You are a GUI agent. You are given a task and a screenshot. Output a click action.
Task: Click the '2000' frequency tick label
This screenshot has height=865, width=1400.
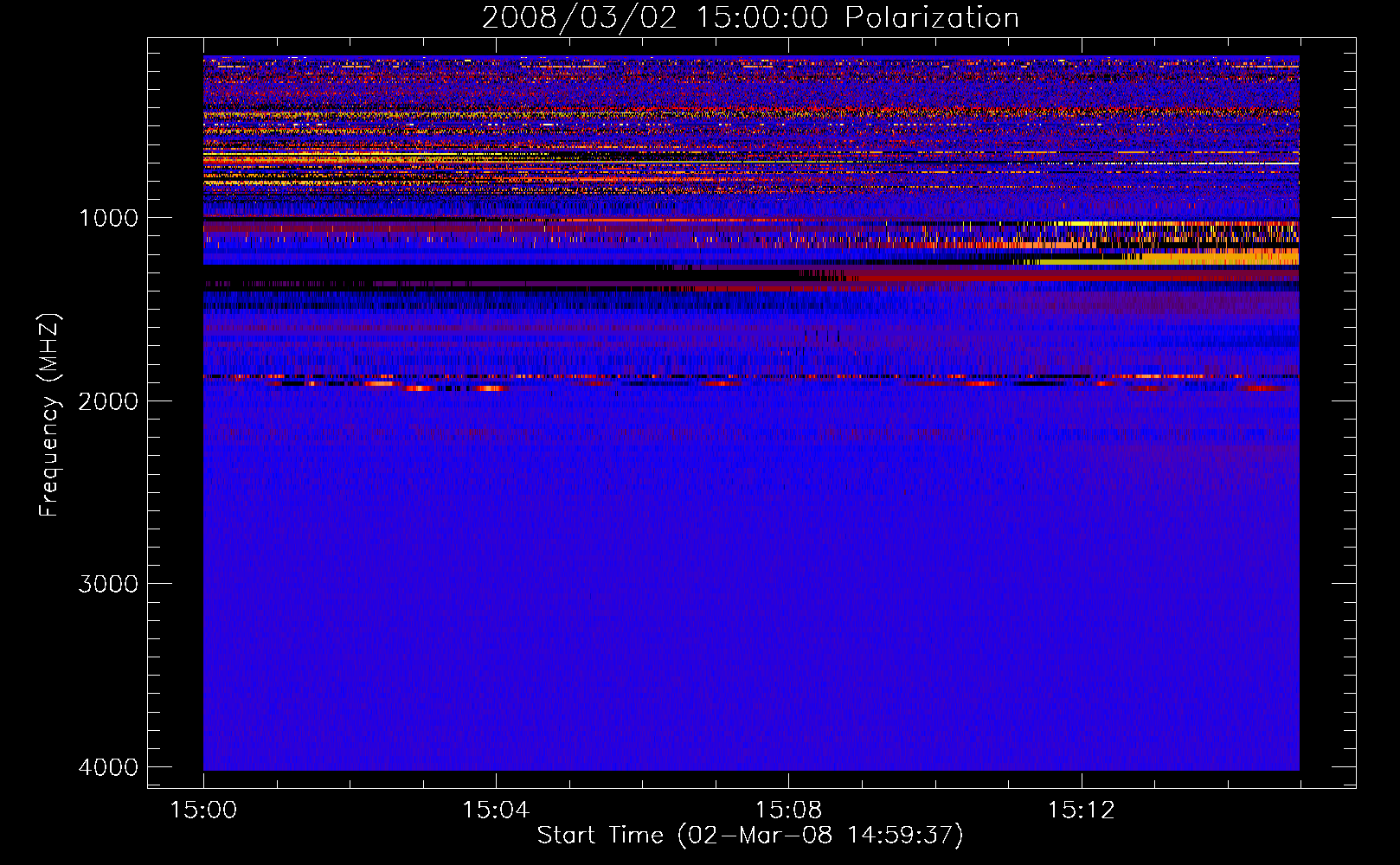coord(109,401)
